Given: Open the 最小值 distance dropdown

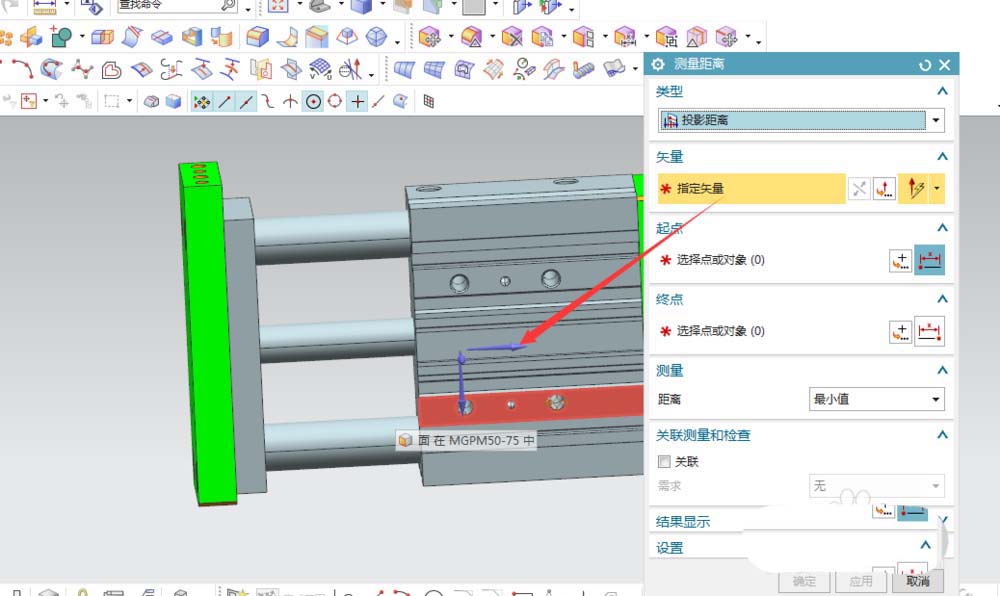Looking at the screenshot, I should pos(876,399).
